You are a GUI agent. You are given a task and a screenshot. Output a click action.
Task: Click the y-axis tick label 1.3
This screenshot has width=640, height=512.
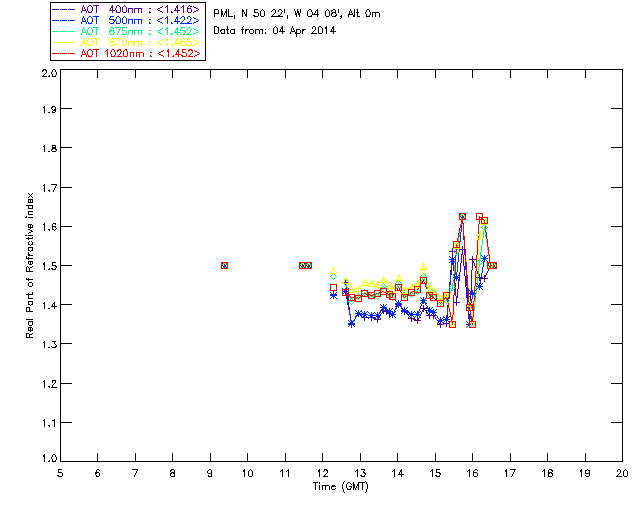point(49,344)
